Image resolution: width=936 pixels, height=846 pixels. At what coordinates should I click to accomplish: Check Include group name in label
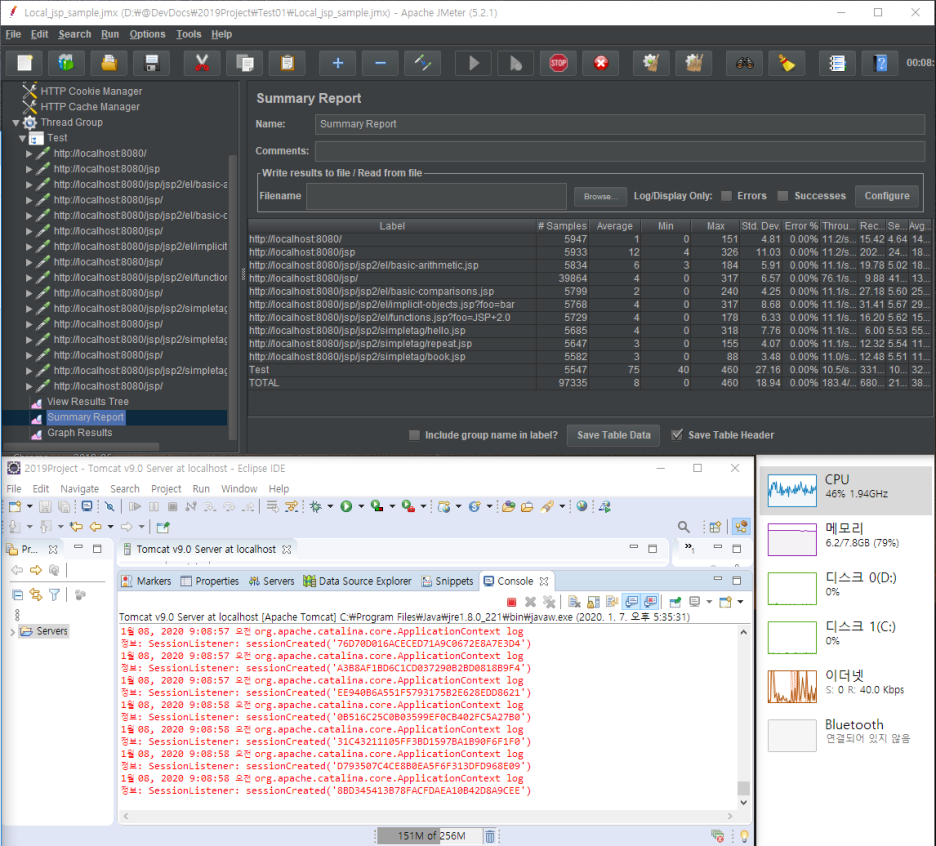[414, 435]
